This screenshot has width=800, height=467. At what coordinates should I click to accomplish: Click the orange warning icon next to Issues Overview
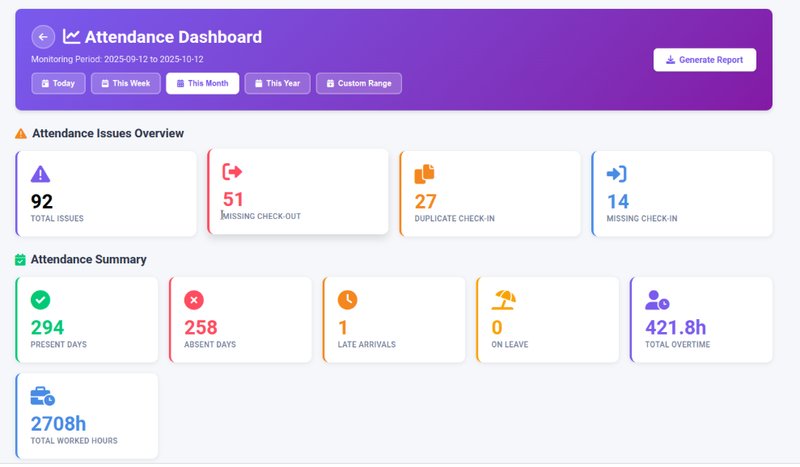tap(20, 134)
